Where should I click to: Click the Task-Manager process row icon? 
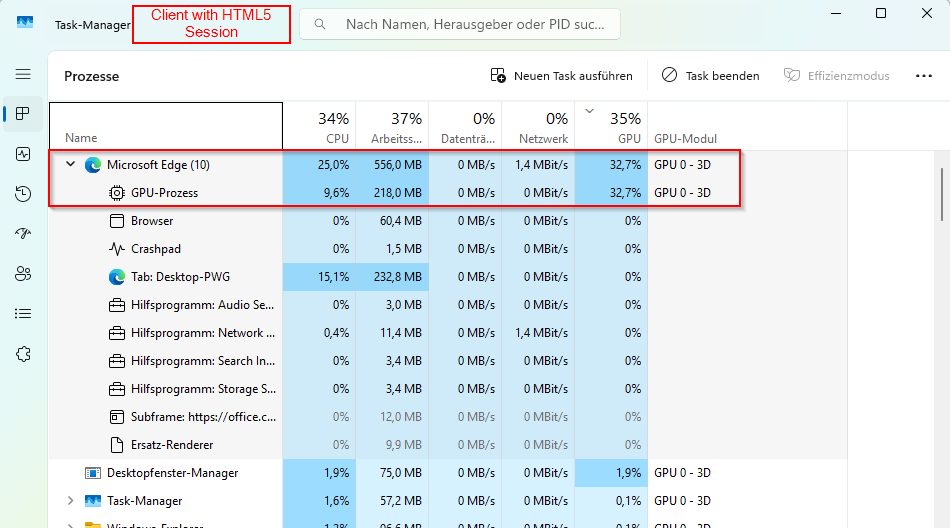tap(93, 501)
